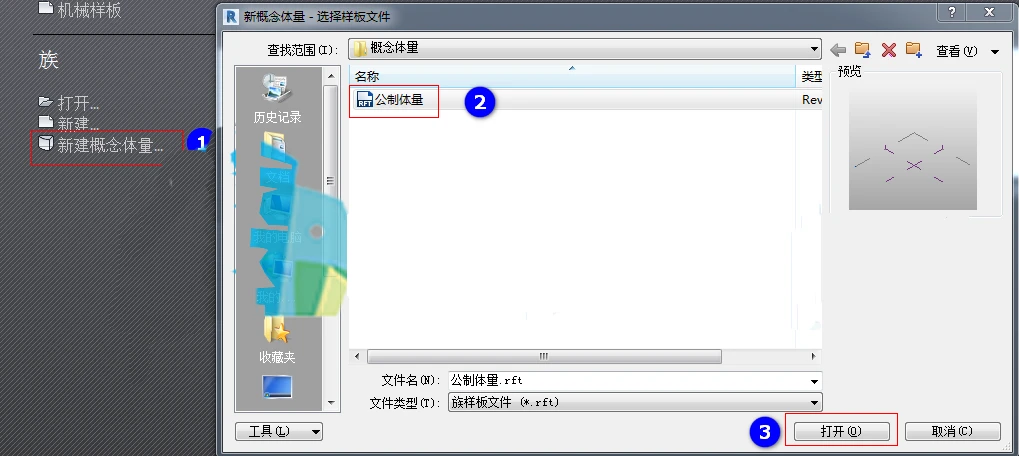Click the file list scroll right arrow

(814, 356)
